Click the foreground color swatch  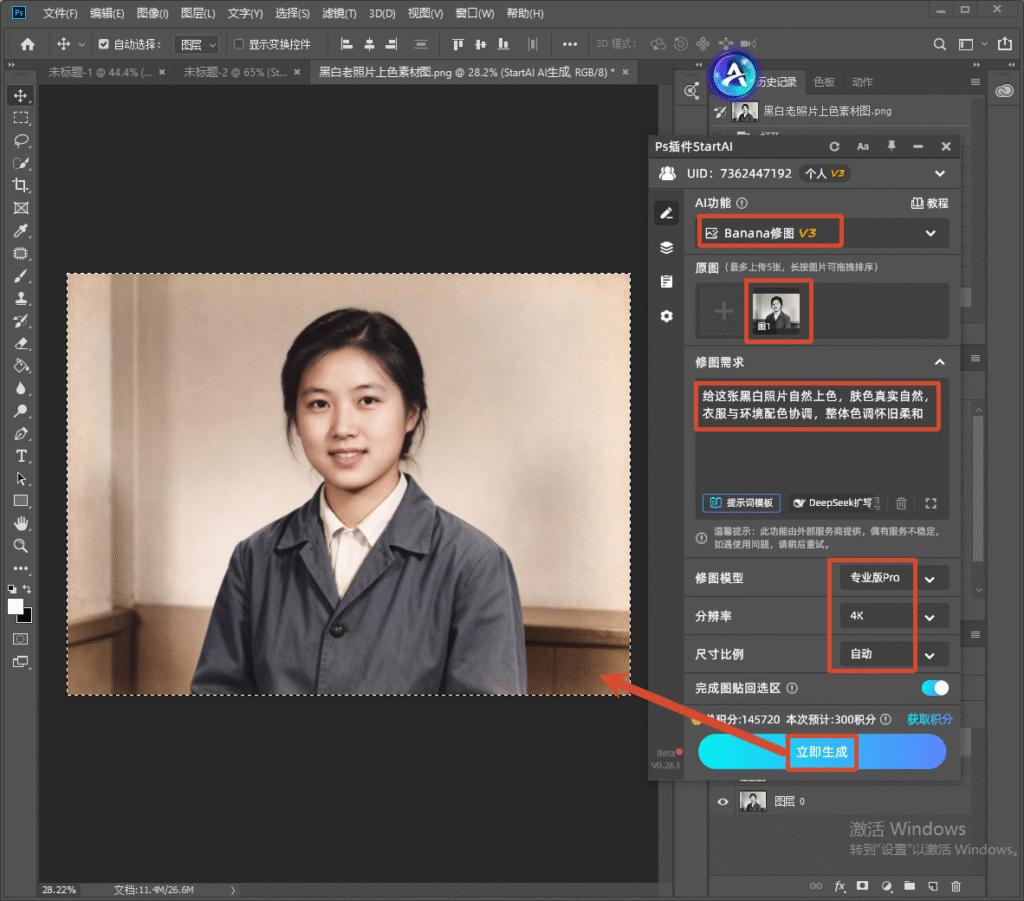tap(15, 607)
